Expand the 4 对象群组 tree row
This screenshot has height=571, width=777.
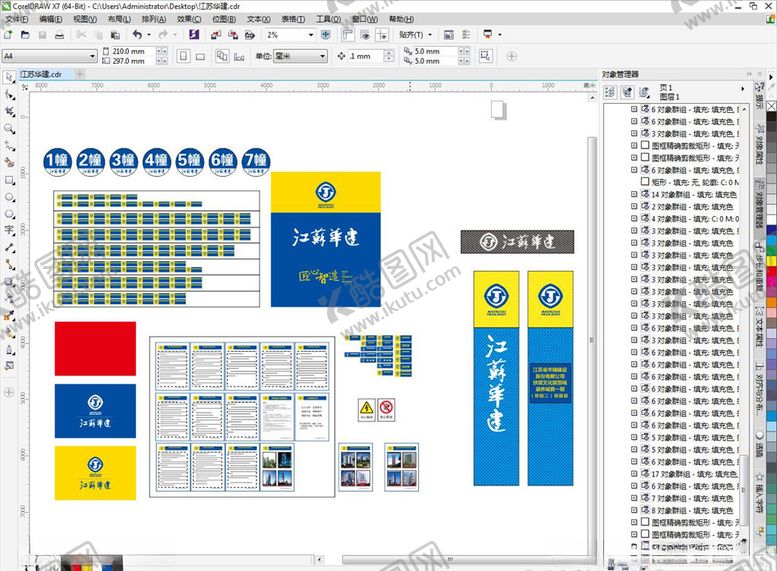point(634,219)
